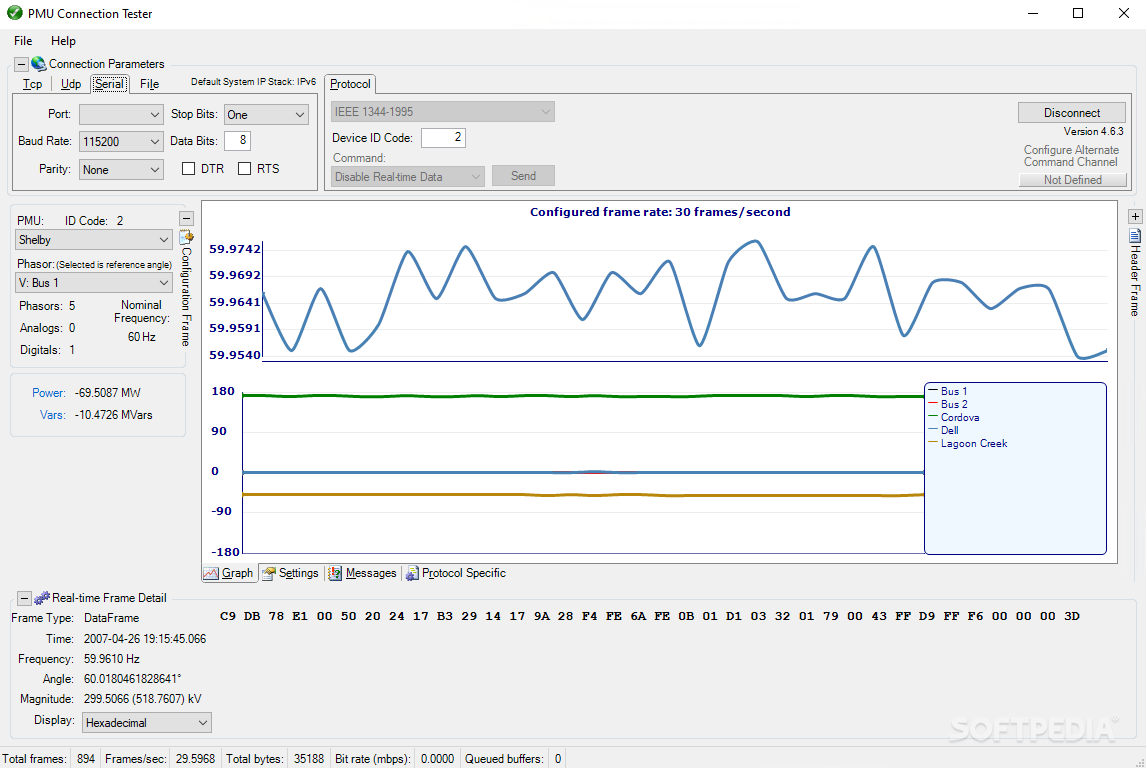Viewport: 1146px width, 768px height.
Task: Open the Help menu
Action: 63,41
